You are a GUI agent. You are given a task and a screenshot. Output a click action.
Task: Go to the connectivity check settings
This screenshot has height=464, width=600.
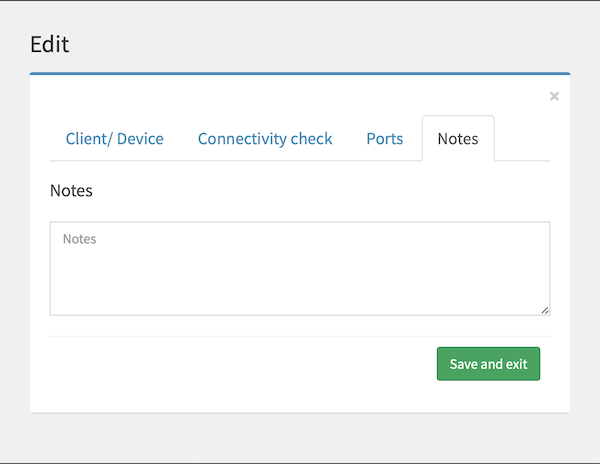[265, 139]
